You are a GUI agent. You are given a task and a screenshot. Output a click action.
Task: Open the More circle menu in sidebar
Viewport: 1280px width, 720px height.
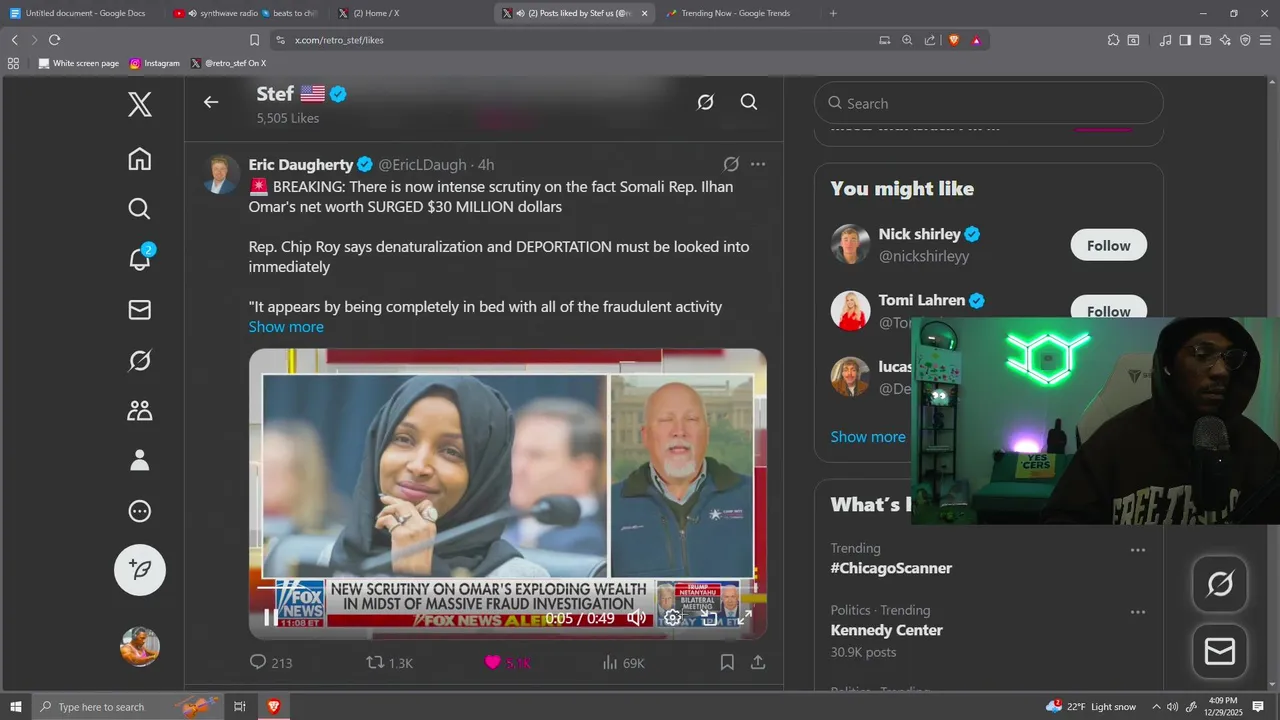tap(140, 511)
